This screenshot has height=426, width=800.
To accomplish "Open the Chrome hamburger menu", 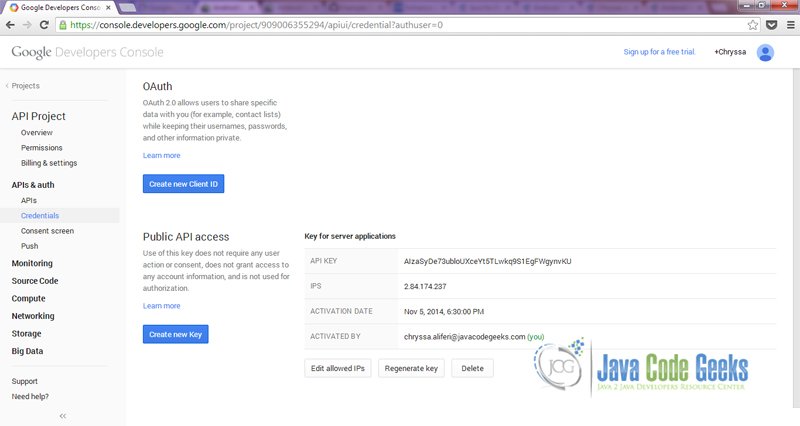I will coord(790,25).
